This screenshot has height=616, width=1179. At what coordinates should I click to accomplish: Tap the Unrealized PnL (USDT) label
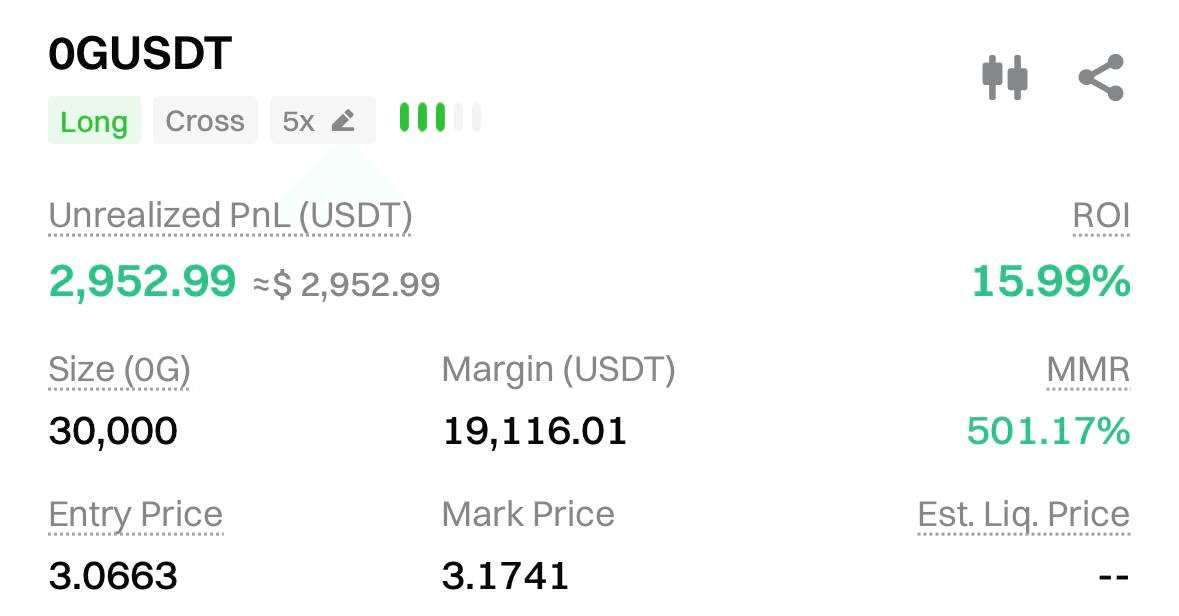click(x=230, y=216)
